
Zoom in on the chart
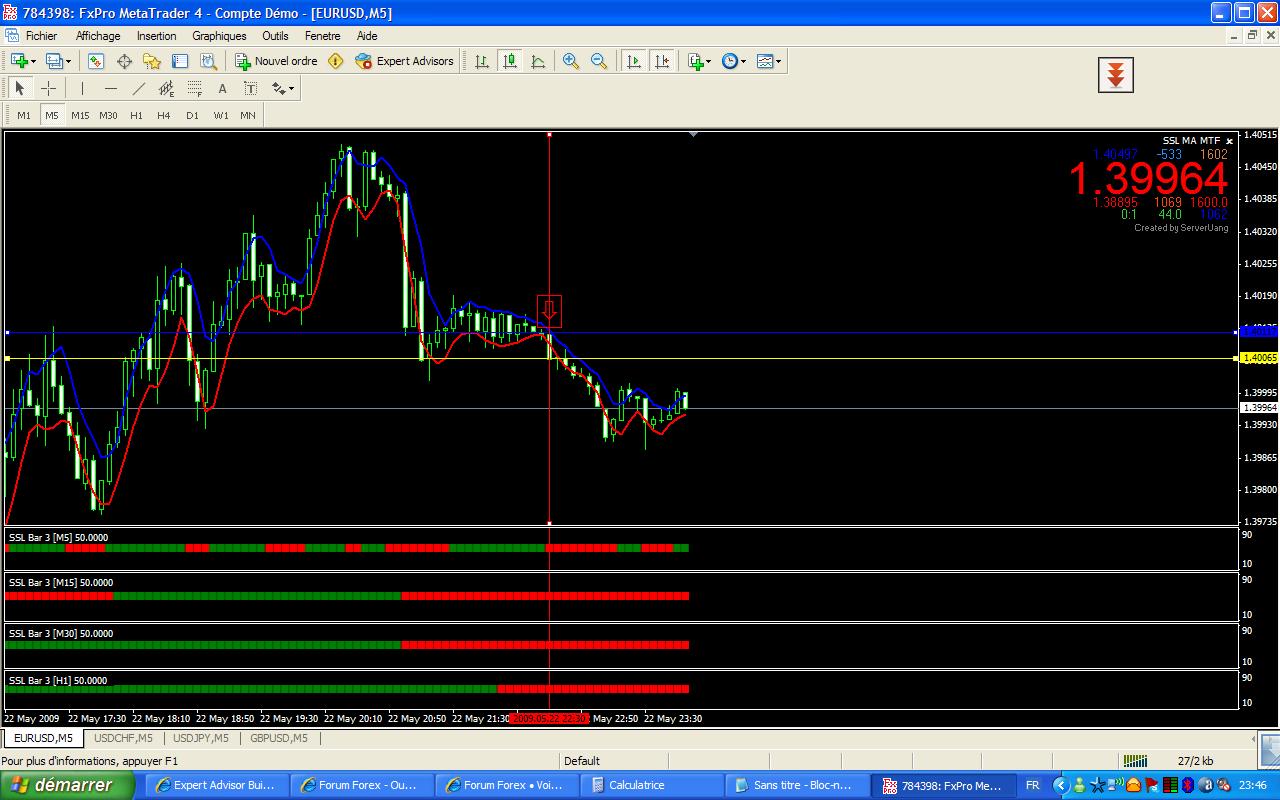[x=571, y=61]
